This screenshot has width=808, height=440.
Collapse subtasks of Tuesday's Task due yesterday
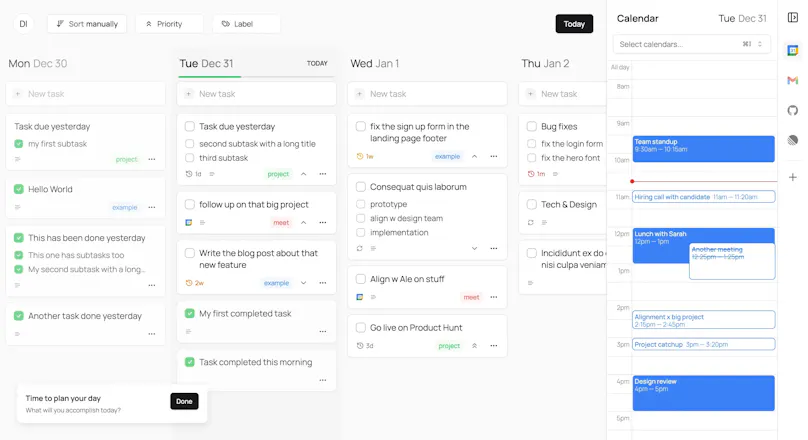click(304, 174)
